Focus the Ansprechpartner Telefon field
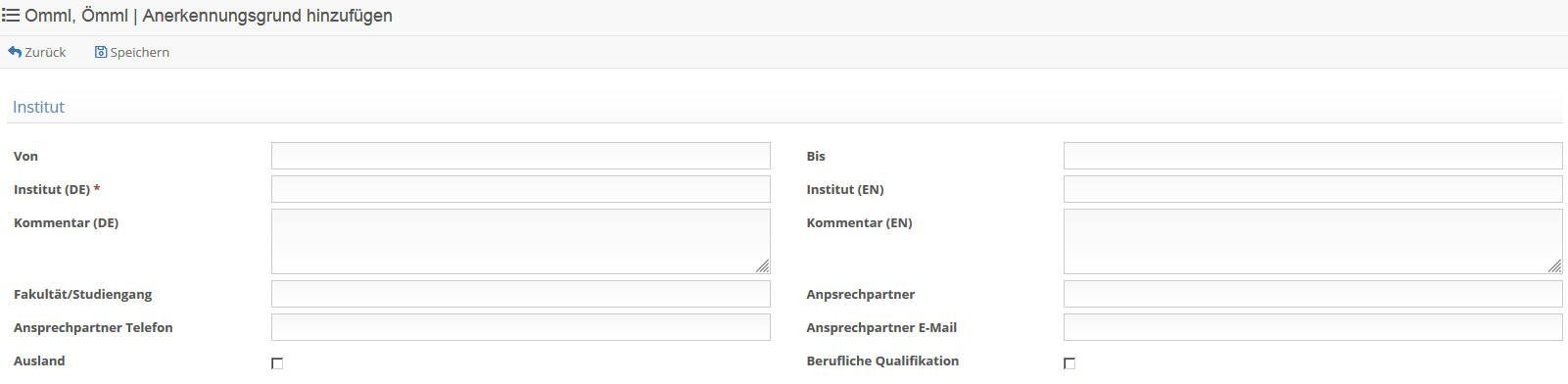This screenshot has height=384, width=1568. [521, 327]
